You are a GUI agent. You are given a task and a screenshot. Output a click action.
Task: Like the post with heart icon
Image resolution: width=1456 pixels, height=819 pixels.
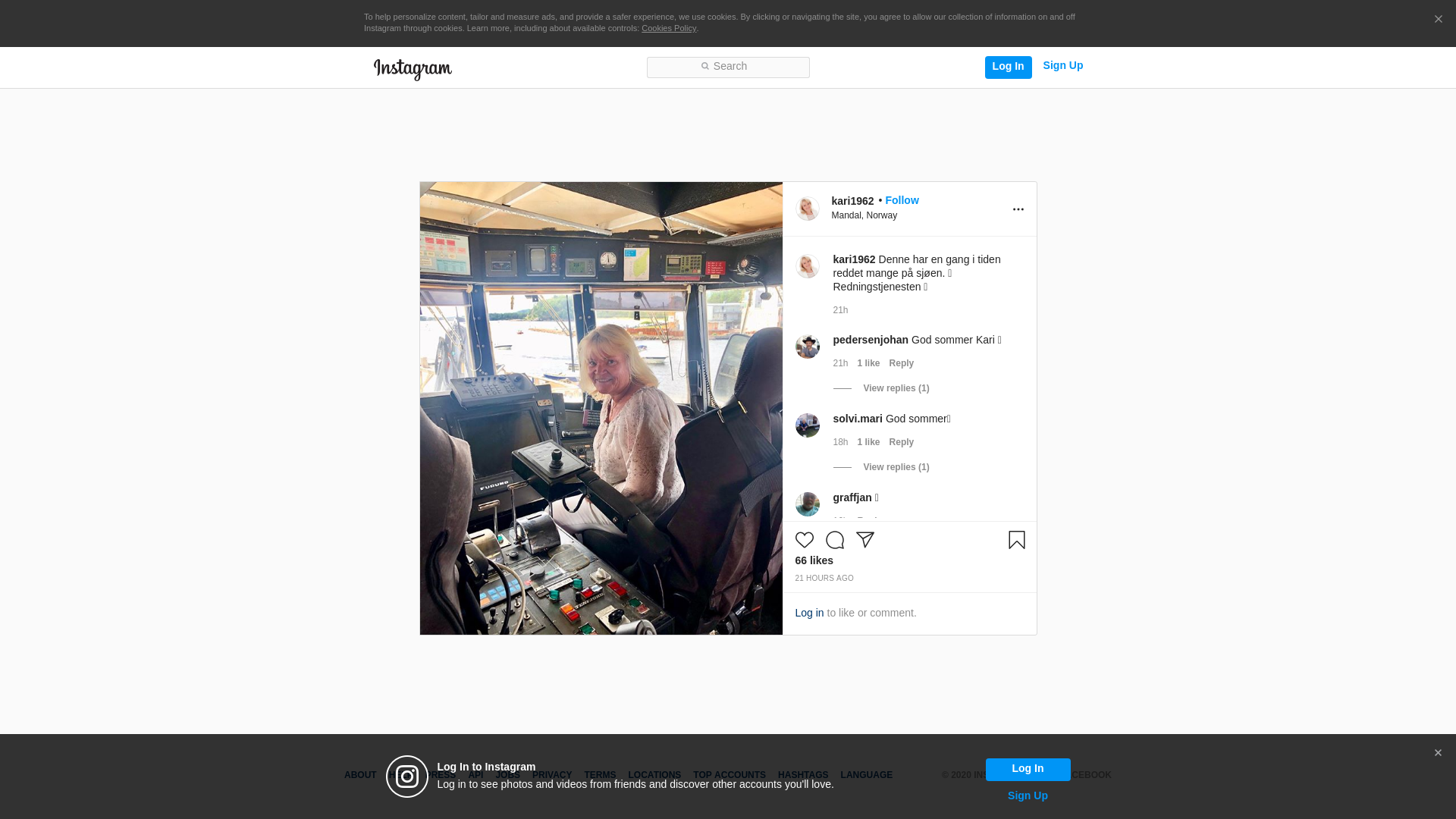[x=804, y=540]
